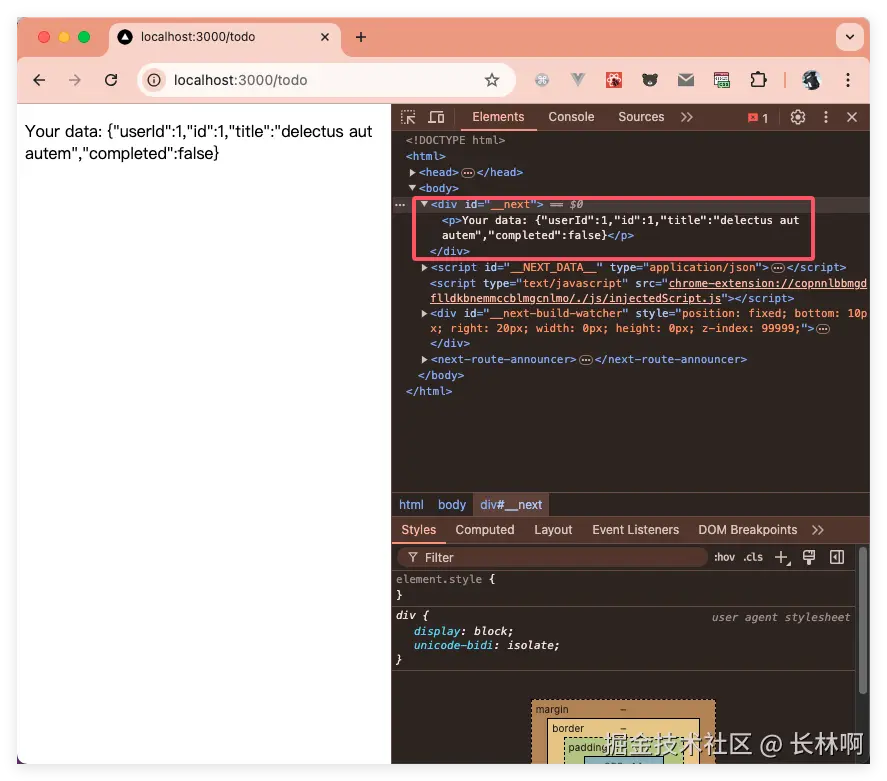887x781 pixels.
Task: Toggle the device toolbar emulation
Action: (436, 117)
